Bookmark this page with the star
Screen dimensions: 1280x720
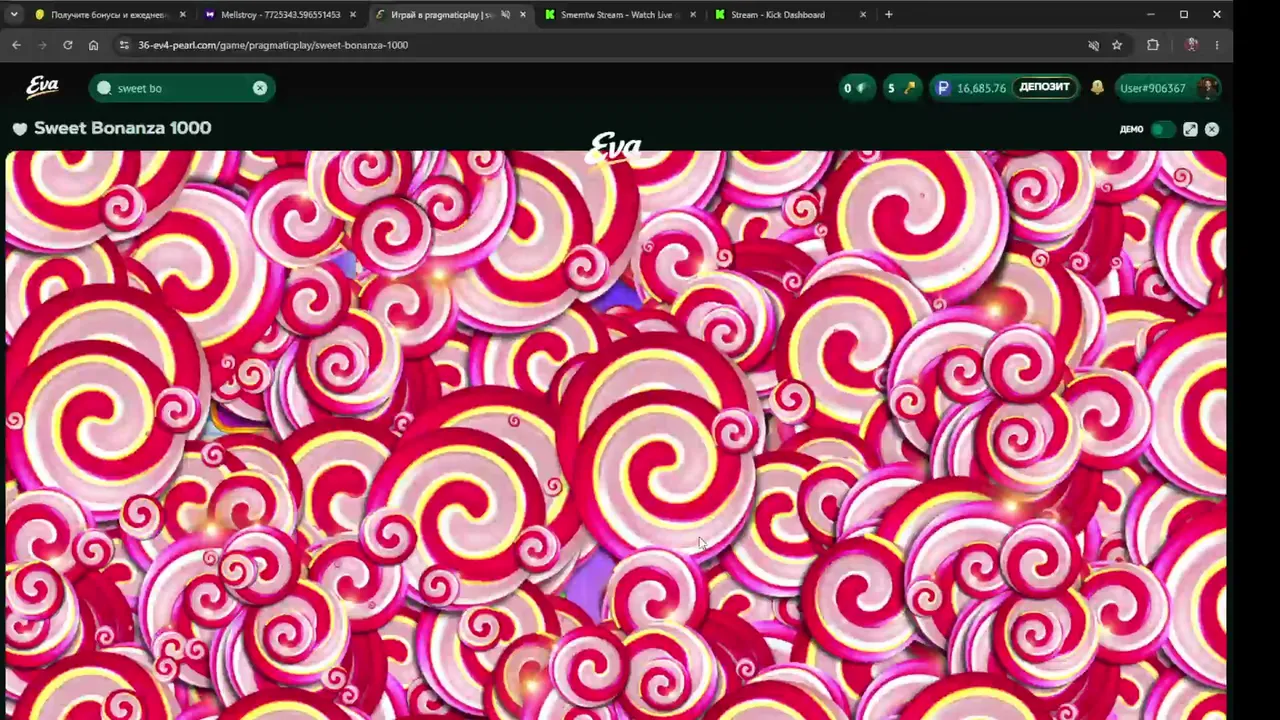[x=1117, y=45]
